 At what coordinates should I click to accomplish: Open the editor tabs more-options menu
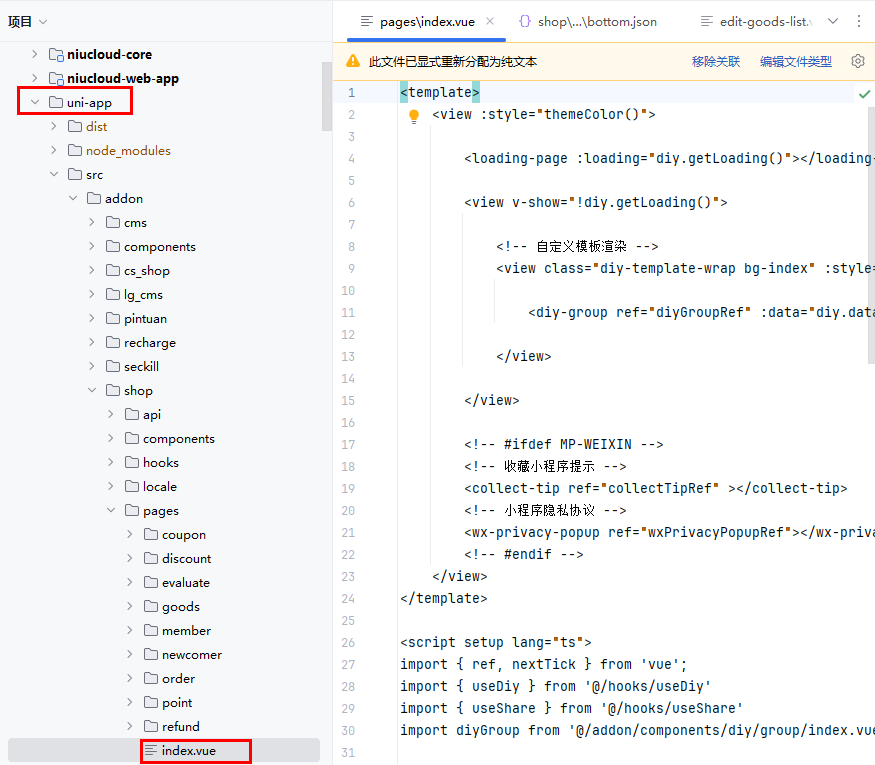(859, 21)
